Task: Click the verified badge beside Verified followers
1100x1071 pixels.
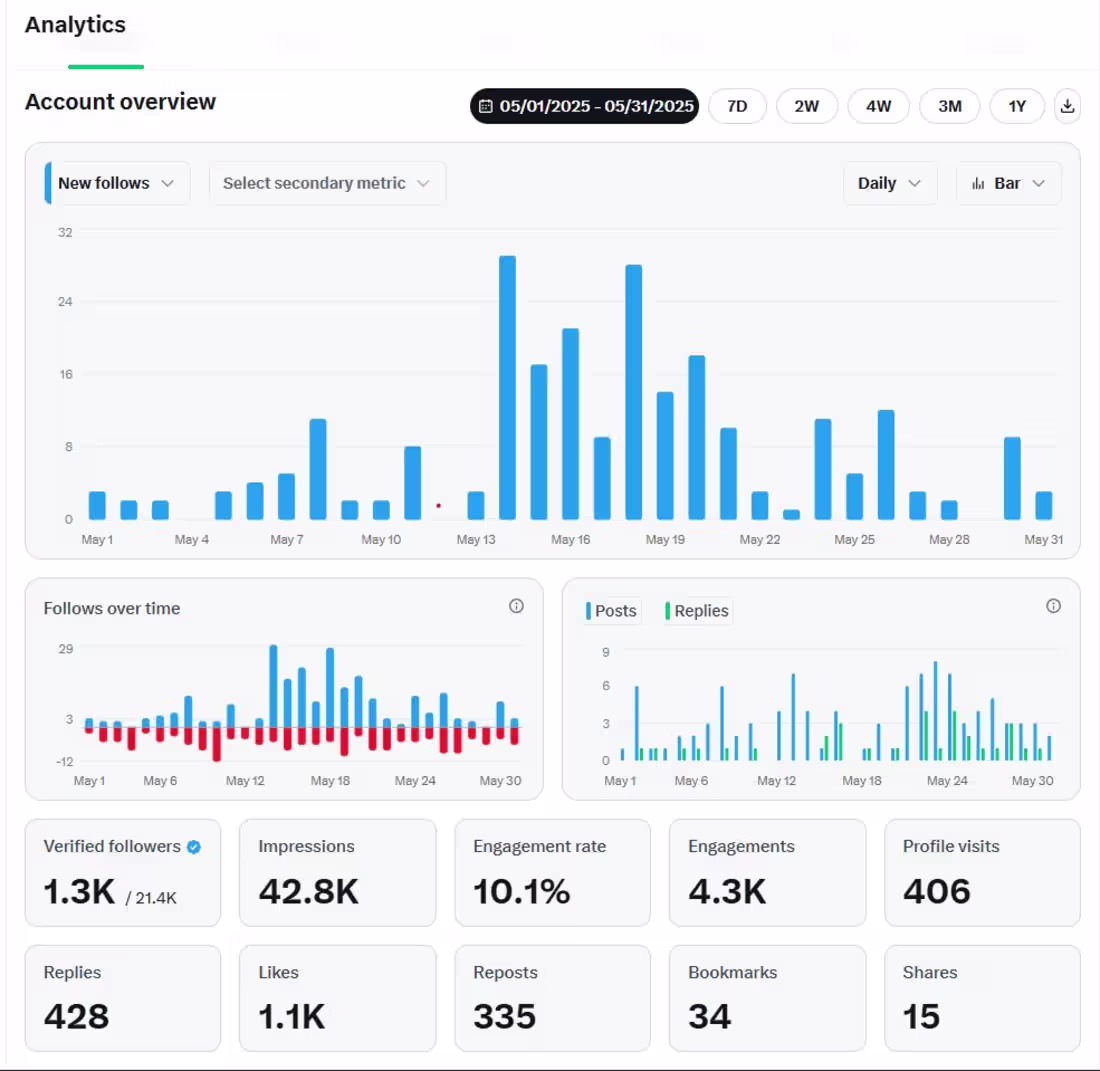Action: pyautogui.click(x=194, y=846)
